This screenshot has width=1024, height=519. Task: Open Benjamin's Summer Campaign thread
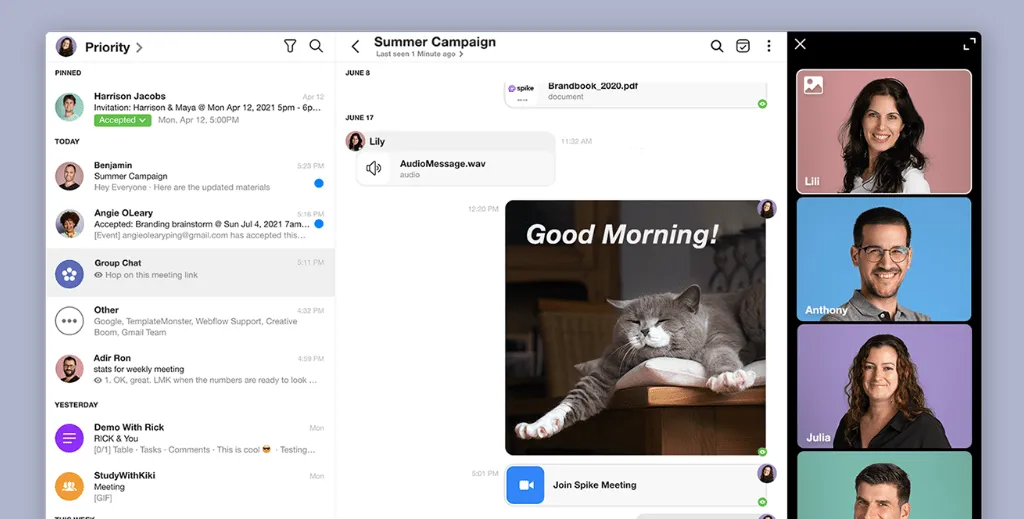[x=190, y=176]
